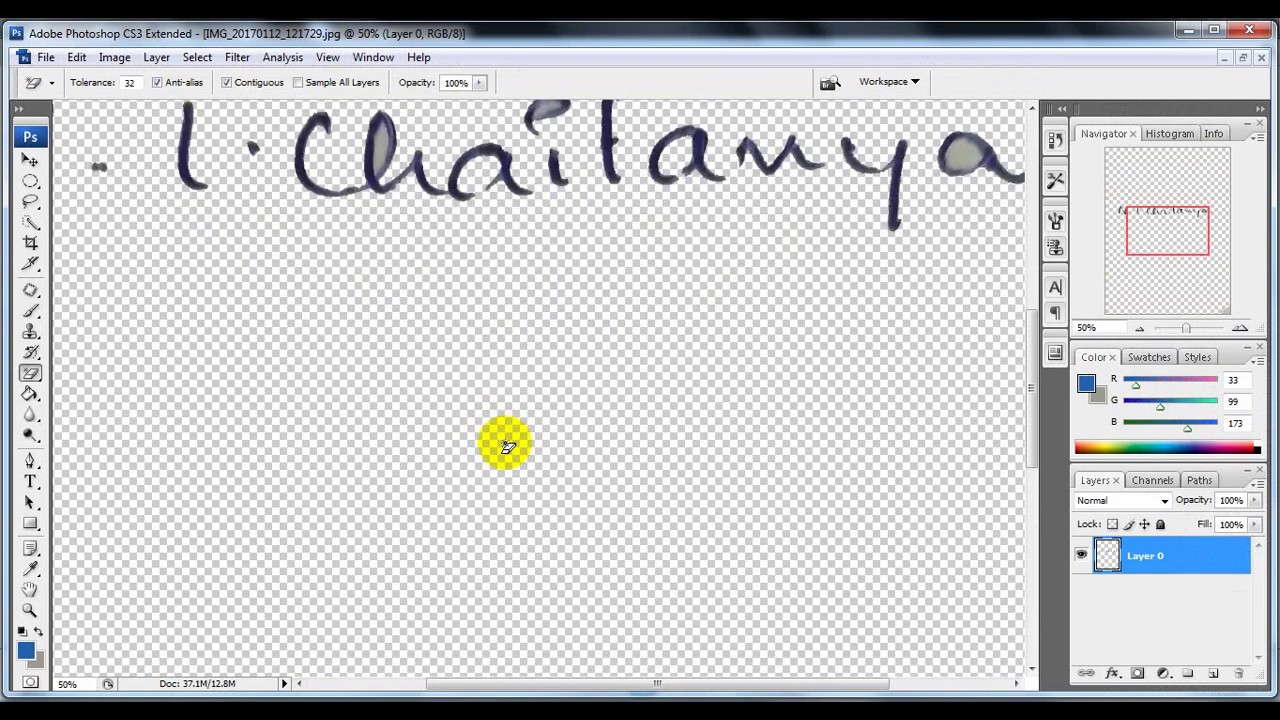Select the Hand tool
This screenshot has width=1280, height=720.
[x=30, y=590]
